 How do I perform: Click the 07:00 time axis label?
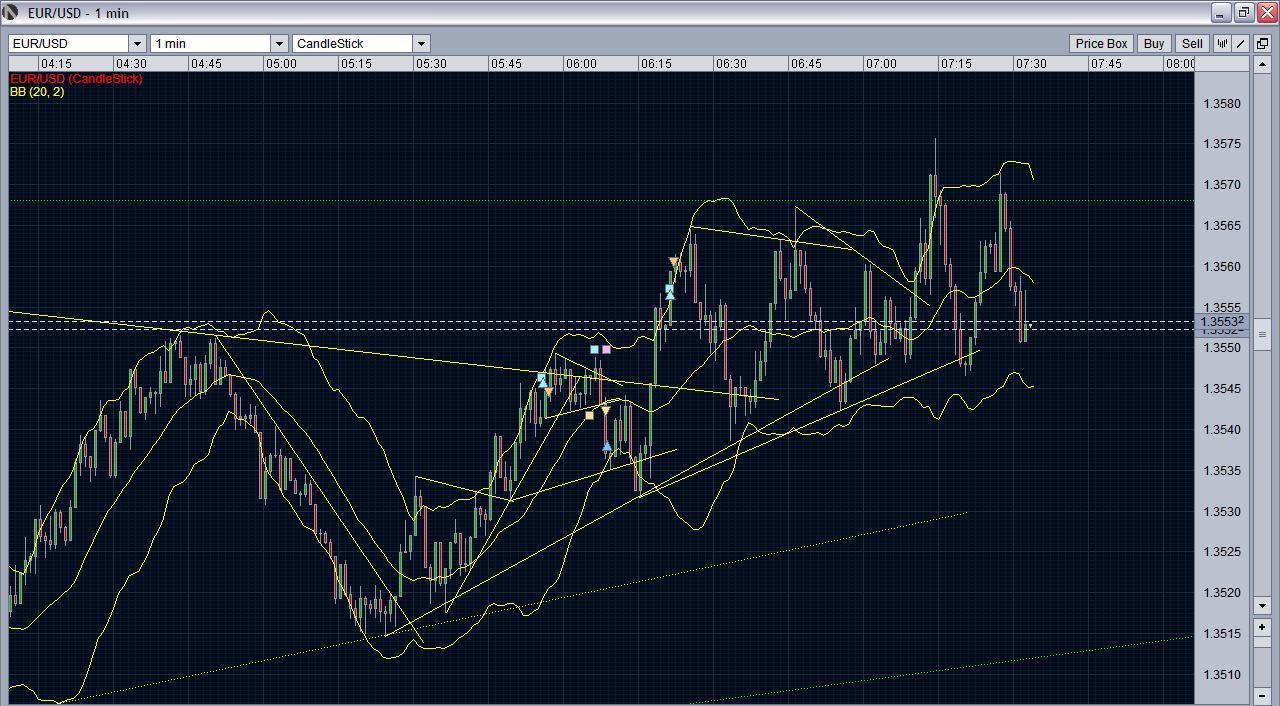[881, 64]
